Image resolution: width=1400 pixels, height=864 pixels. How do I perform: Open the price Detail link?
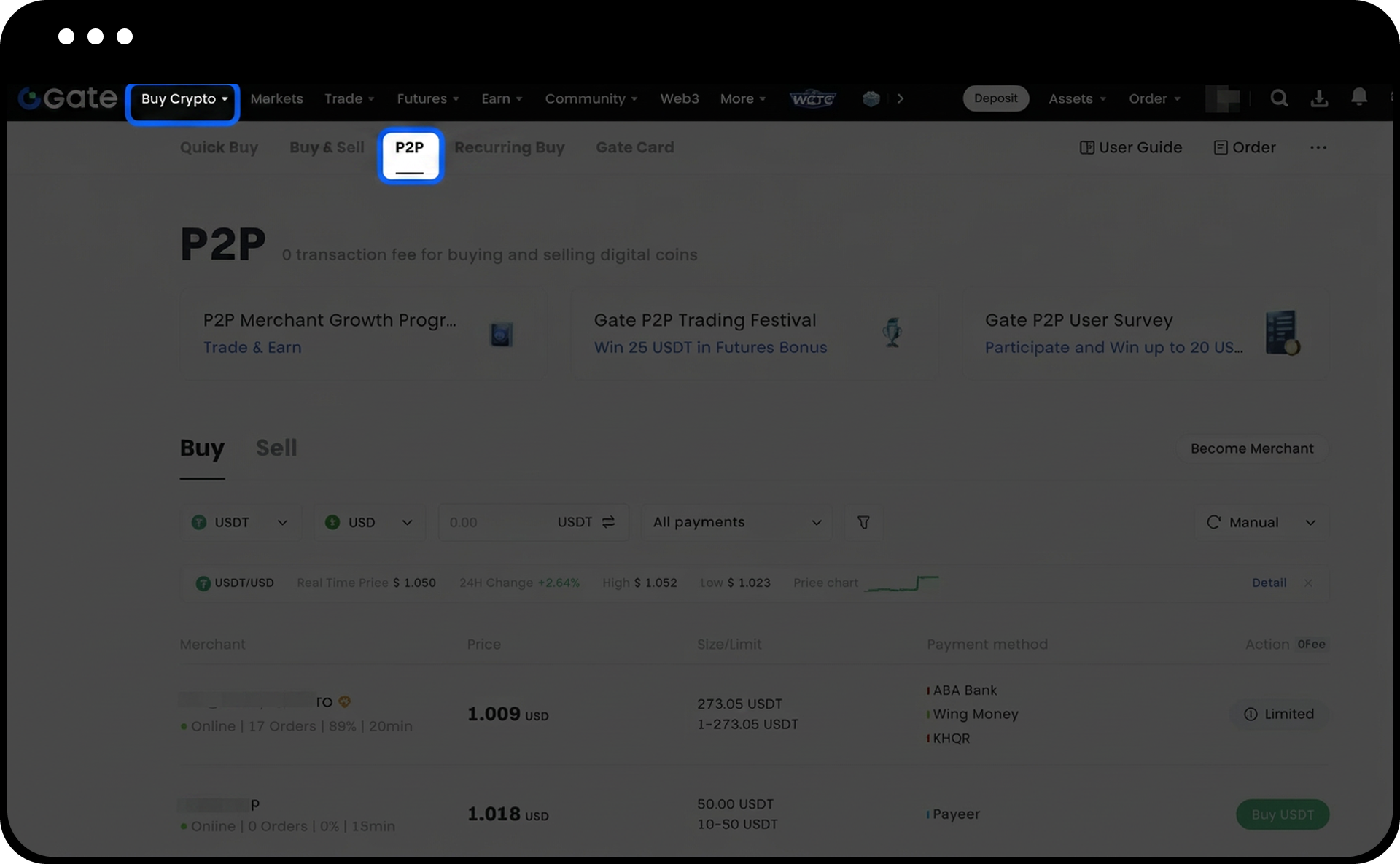pyautogui.click(x=1269, y=583)
